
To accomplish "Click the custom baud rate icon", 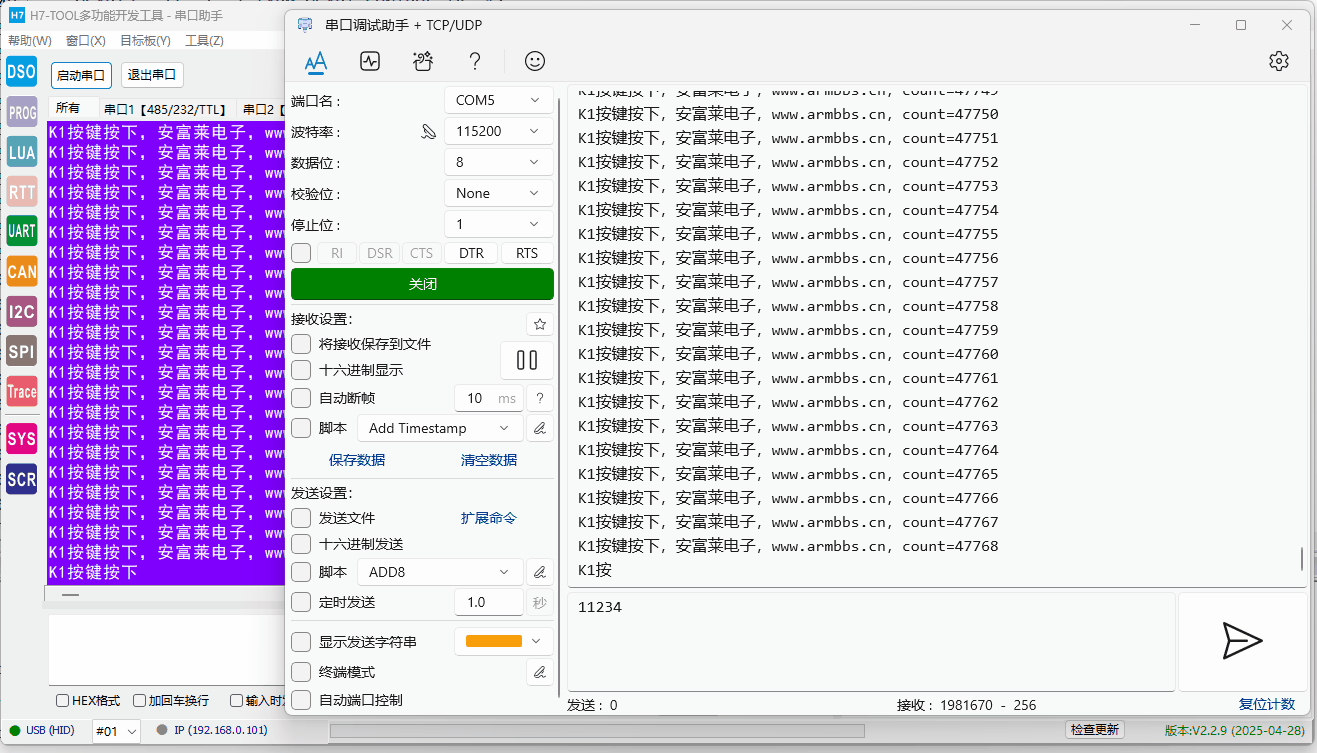I will point(429,131).
